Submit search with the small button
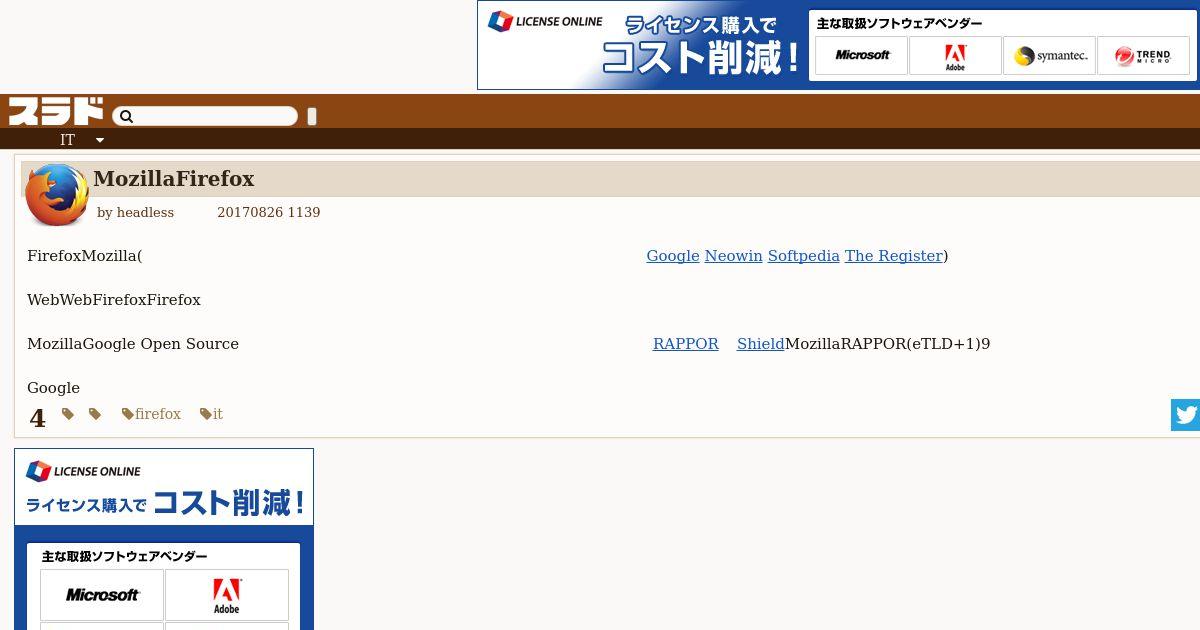The width and height of the screenshot is (1200, 630). 312,116
